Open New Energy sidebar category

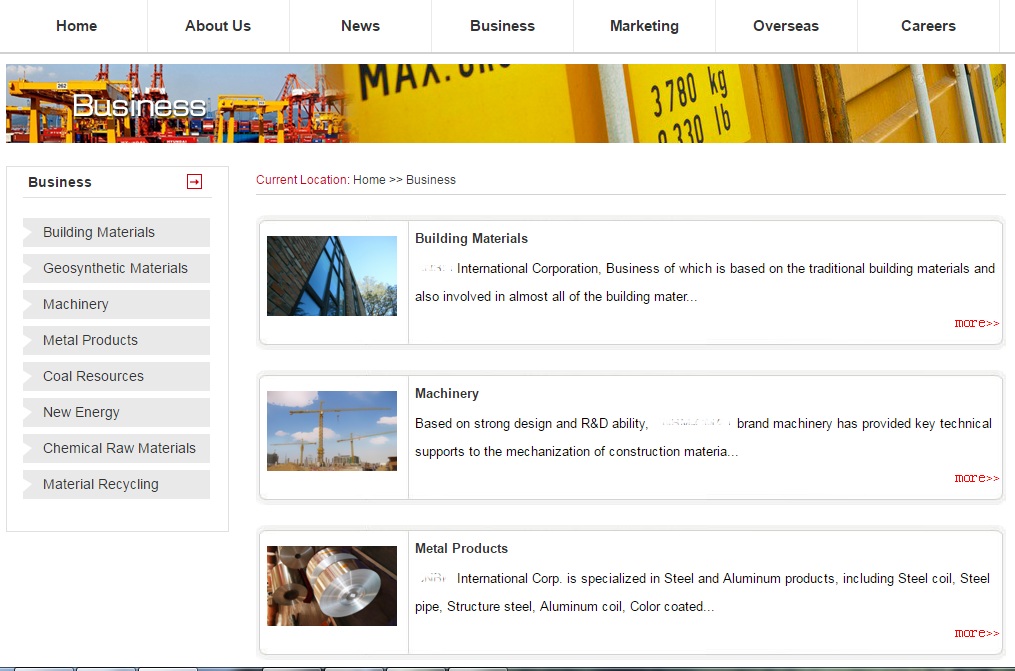(81, 412)
